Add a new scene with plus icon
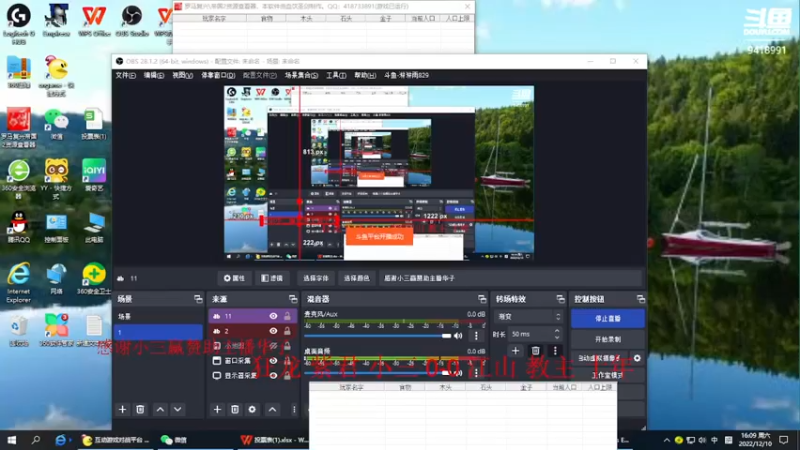This screenshot has height=450, width=800. click(122, 409)
